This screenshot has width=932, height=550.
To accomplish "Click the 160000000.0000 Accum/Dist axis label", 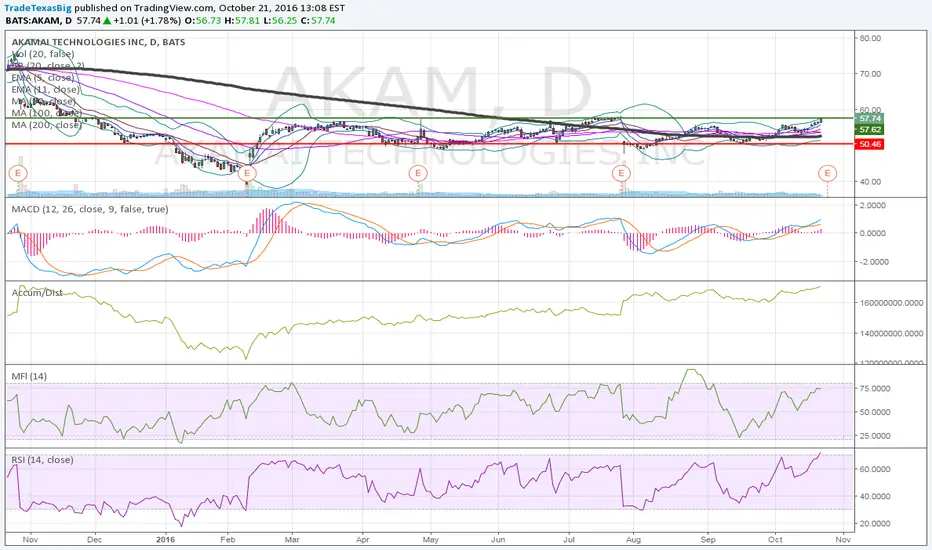I will (892, 303).
